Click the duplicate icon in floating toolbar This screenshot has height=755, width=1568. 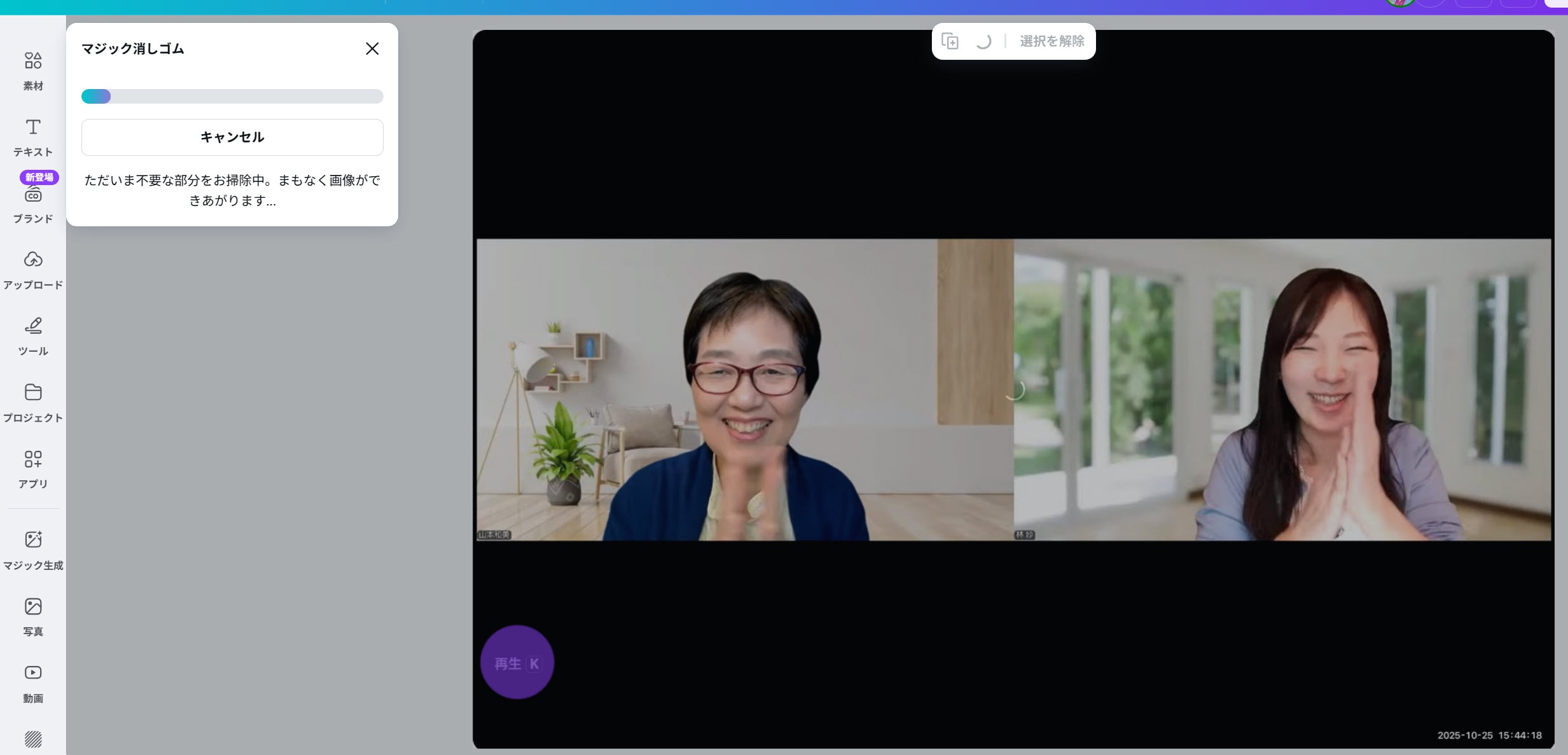point(950,41)
